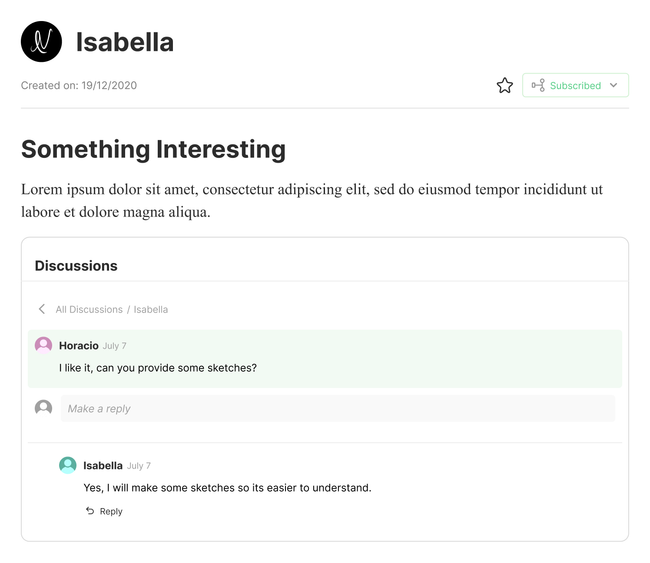Screen dimensions: 650x563
Task: Click Horacio's pink profile avatar
Action: 43,345
